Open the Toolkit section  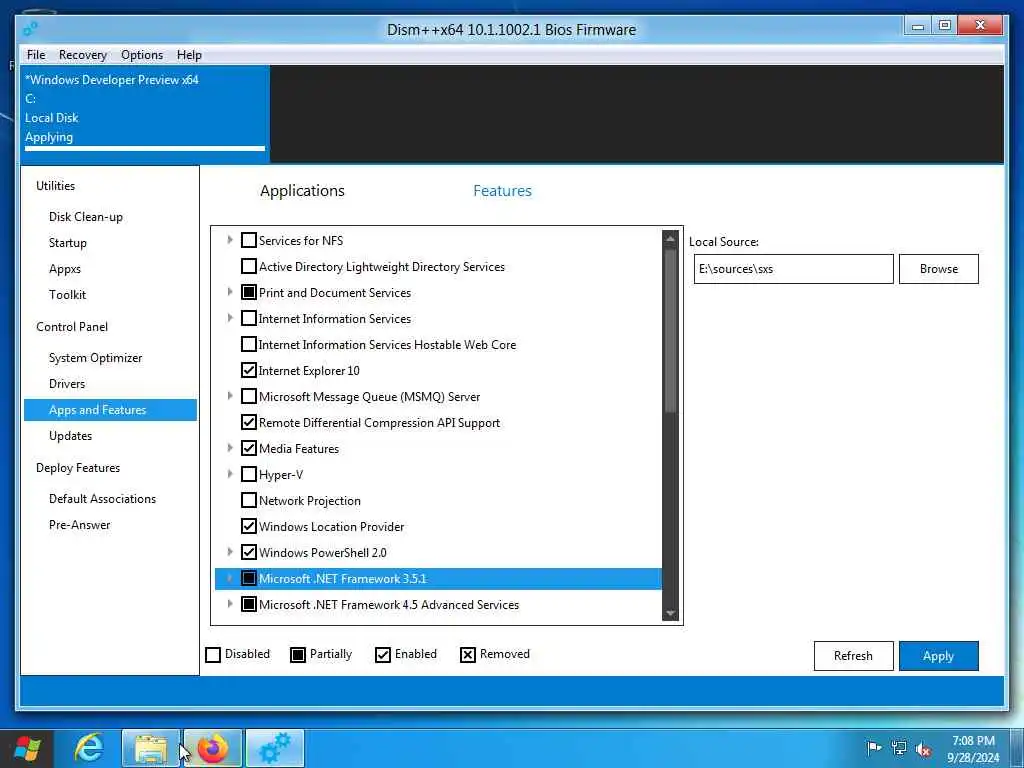[x=67, y=295]
